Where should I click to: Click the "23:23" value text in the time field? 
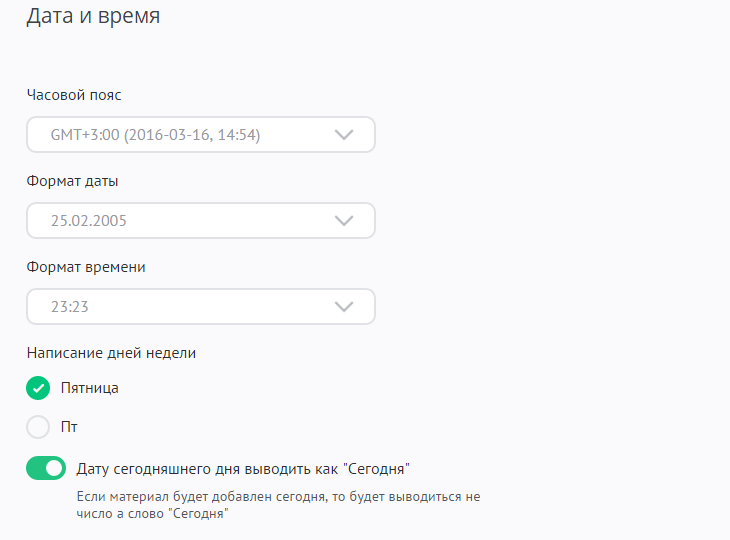pos(70,307)
